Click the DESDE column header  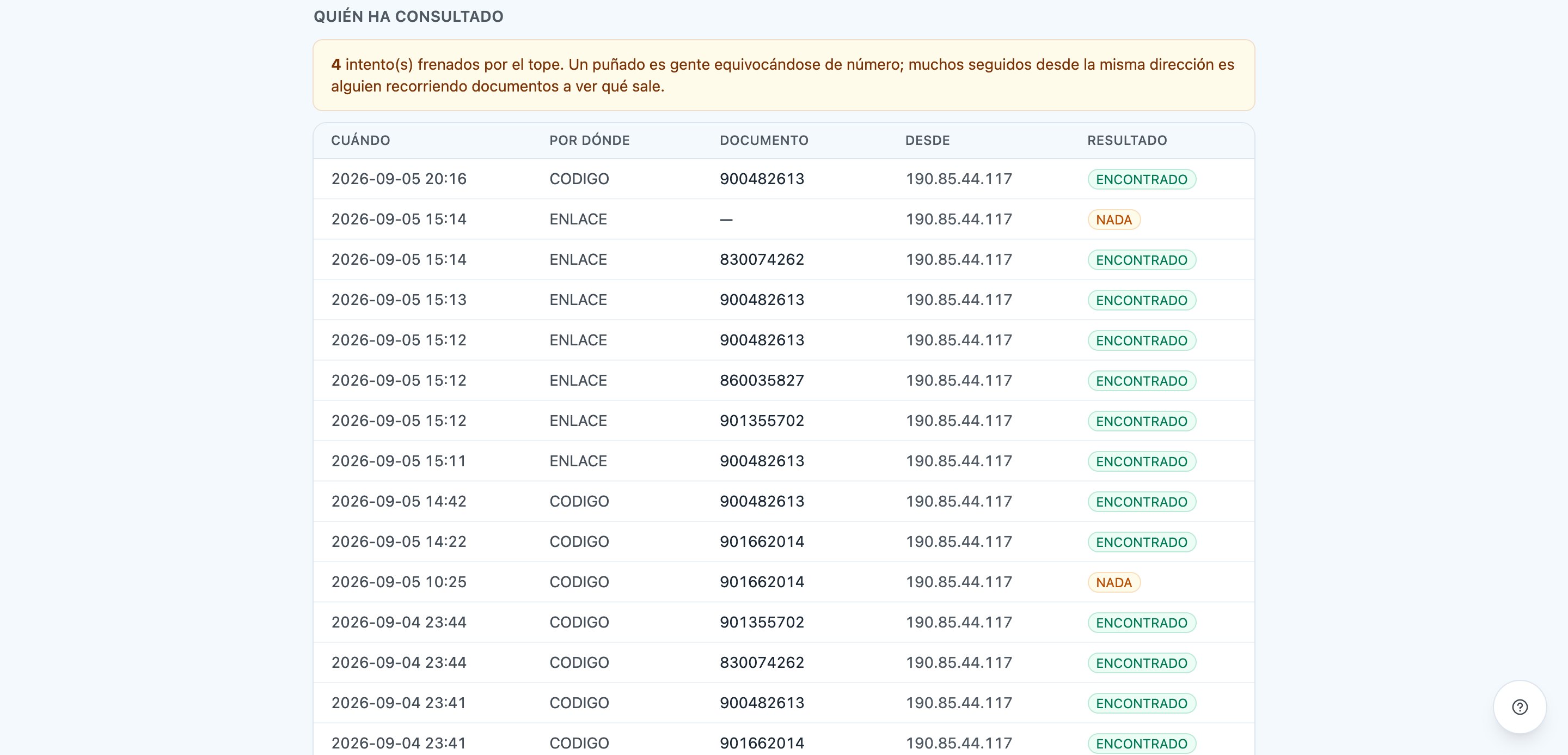point(927,141)
